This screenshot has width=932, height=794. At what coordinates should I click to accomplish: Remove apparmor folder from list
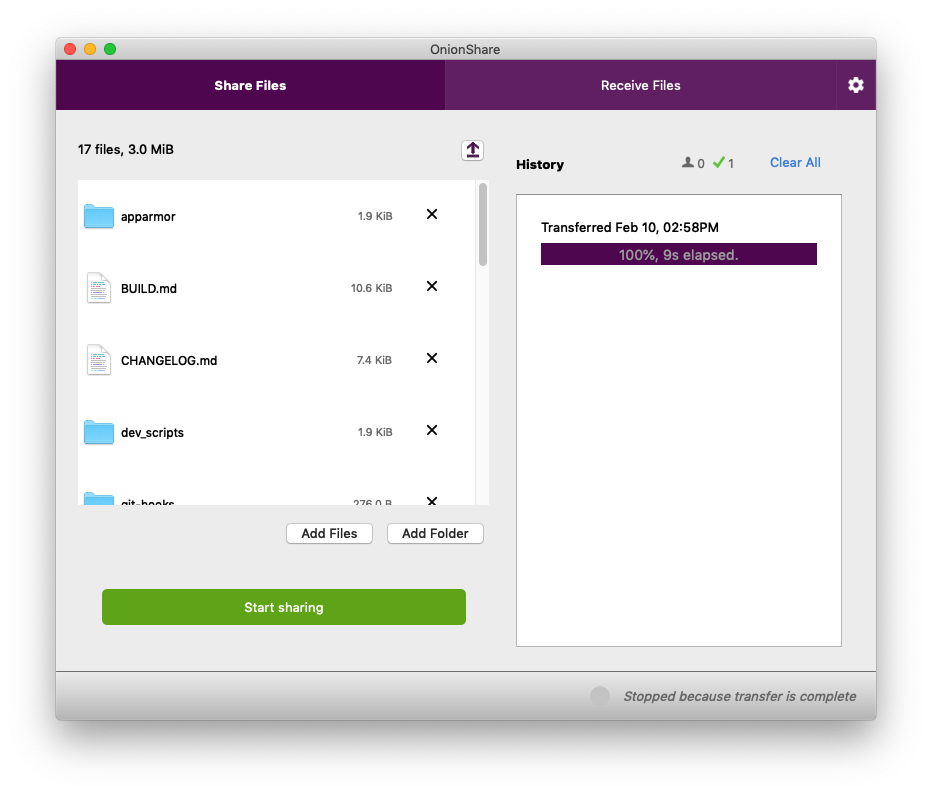[432, 214]
